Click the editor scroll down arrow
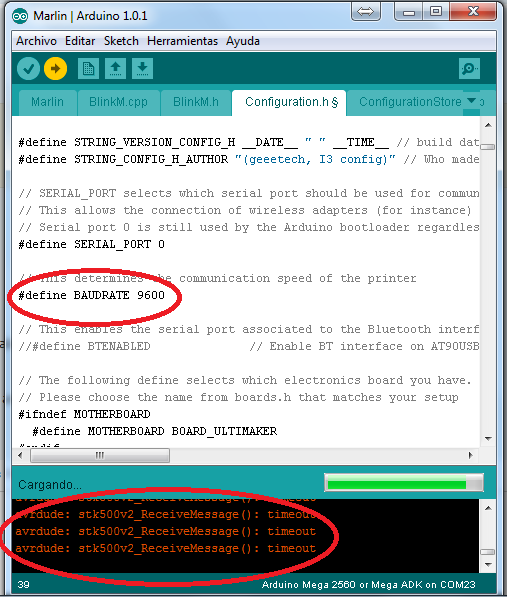 tap(488, 439)
